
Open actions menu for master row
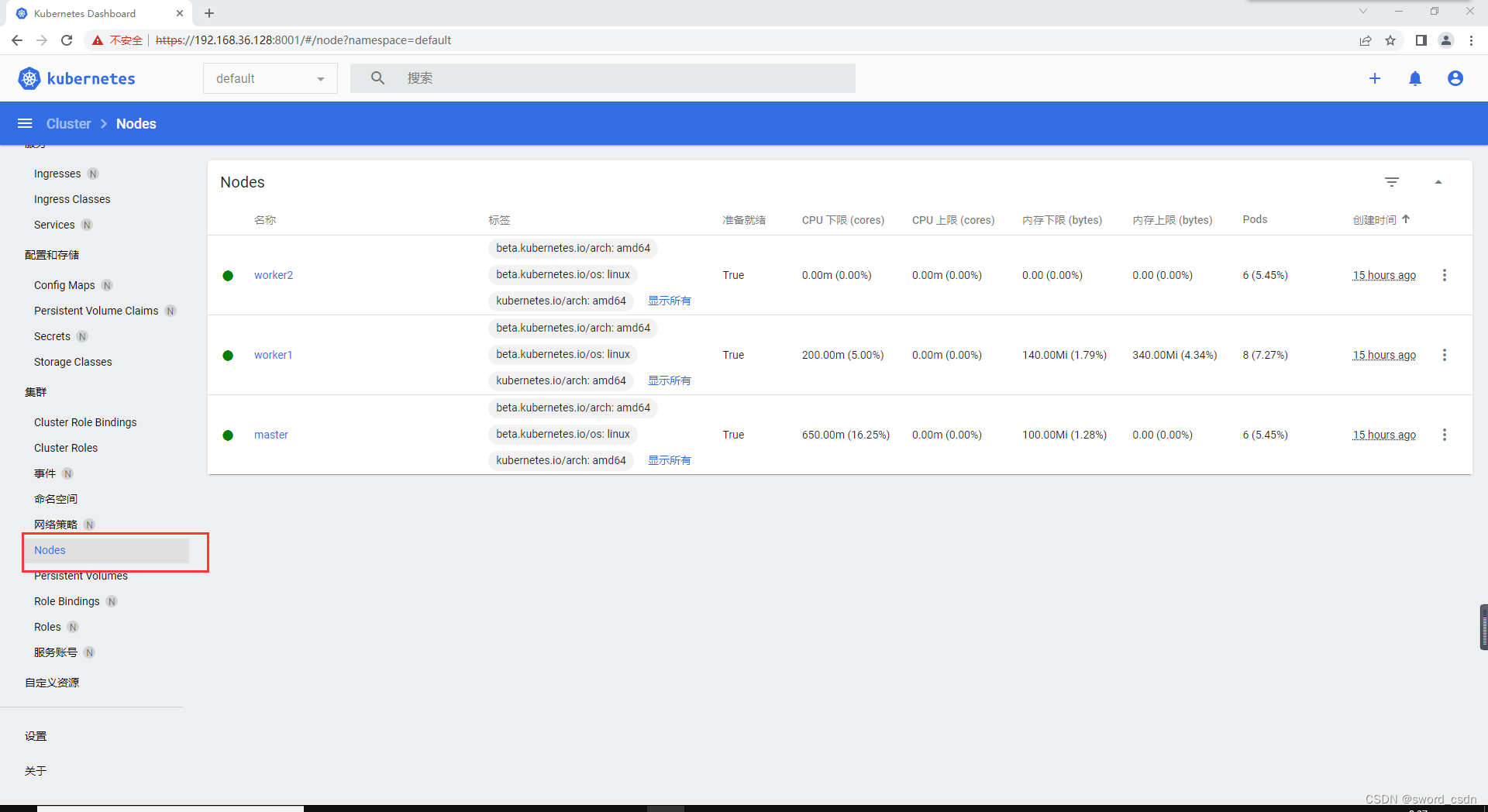coord(1445,435)
